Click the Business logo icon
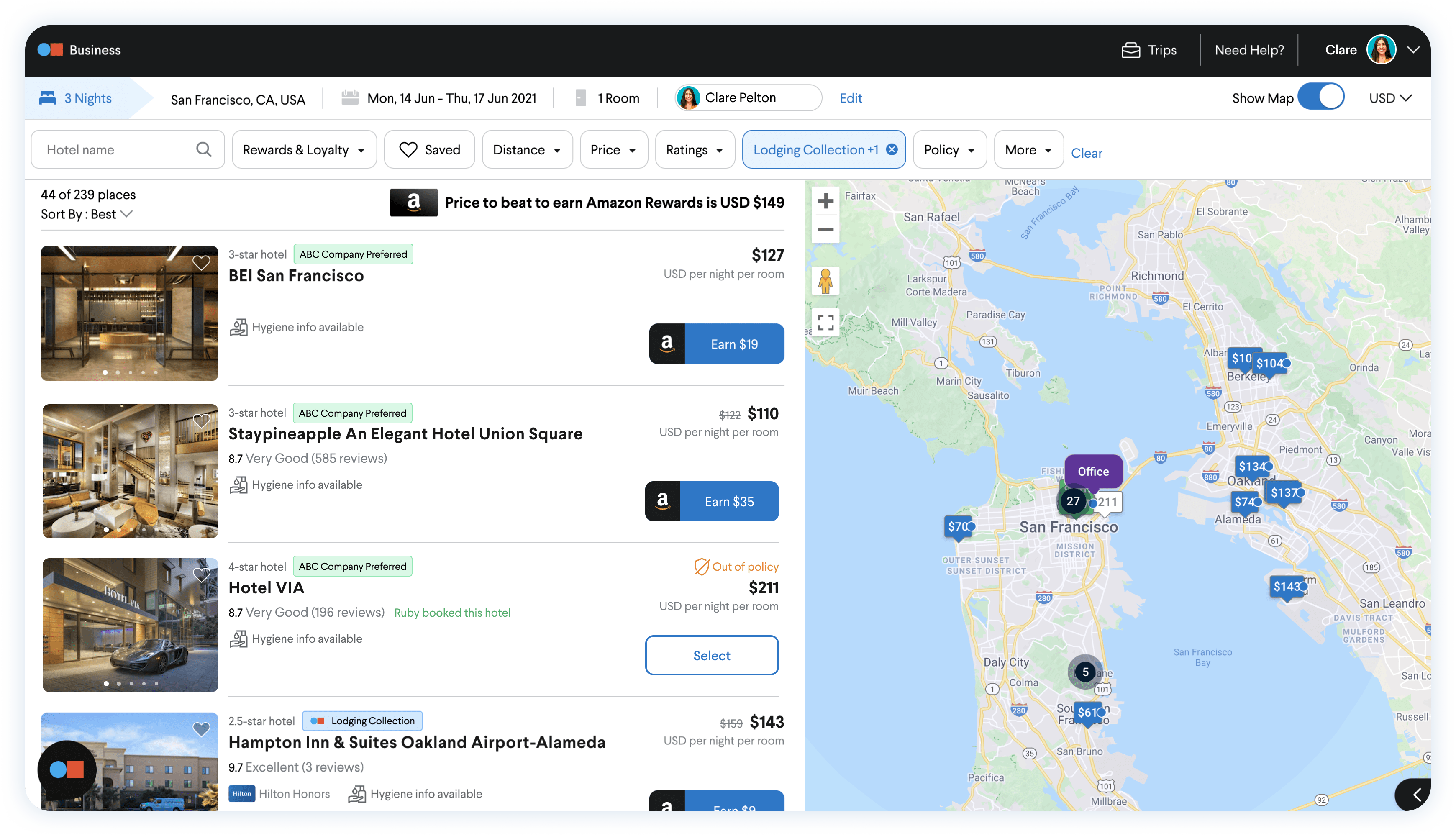The image size is (1456, 836). 50,50
